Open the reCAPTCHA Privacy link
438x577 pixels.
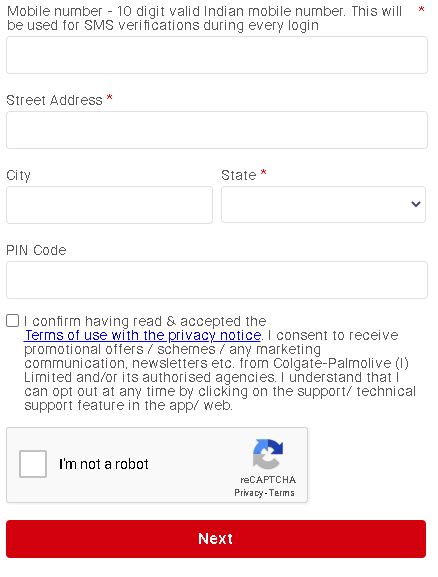point(248,493)
